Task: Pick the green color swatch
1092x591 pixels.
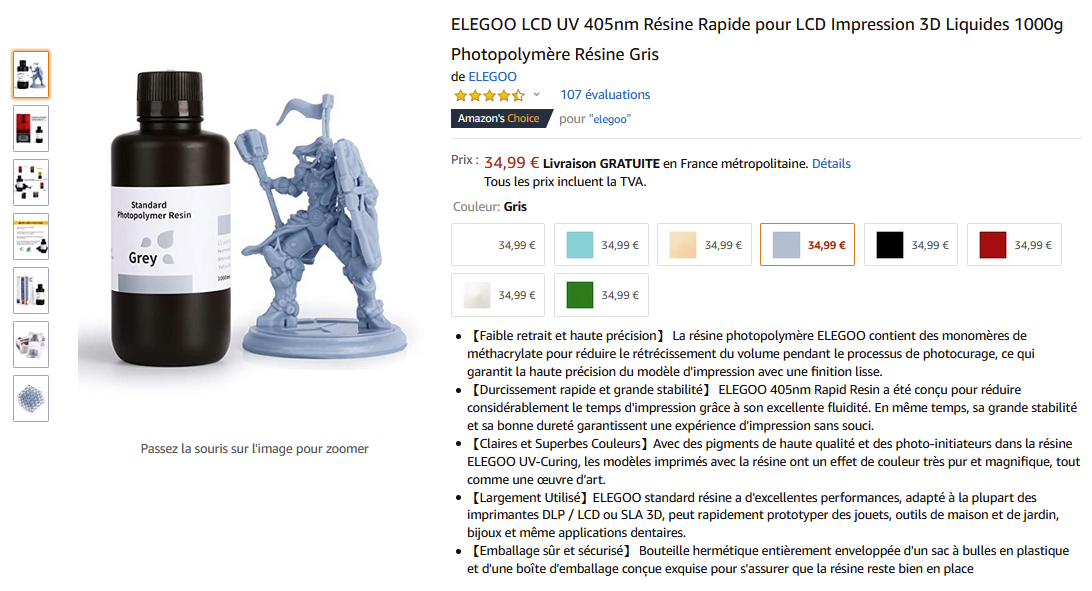Action: click(601, 295)
